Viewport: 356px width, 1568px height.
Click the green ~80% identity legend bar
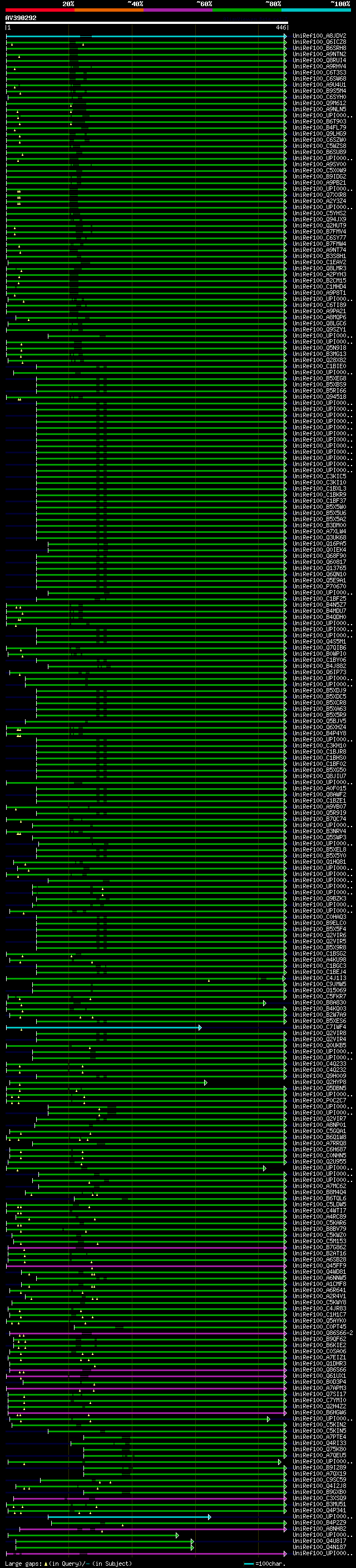point(247,10)
